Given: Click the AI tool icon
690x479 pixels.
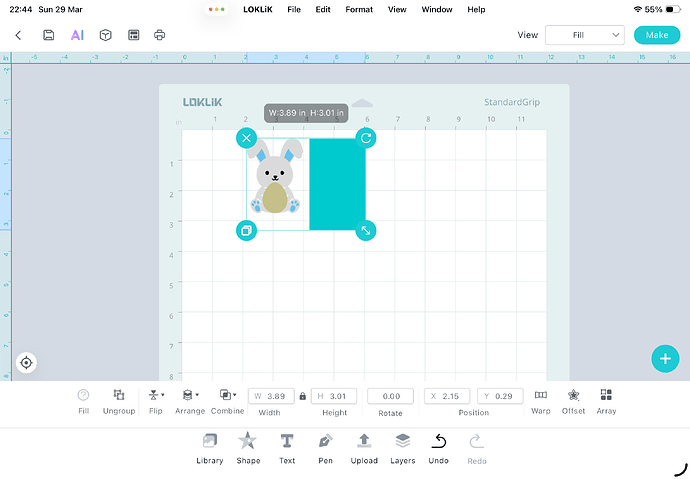Looking at the screenshot, I should (77, 35).
